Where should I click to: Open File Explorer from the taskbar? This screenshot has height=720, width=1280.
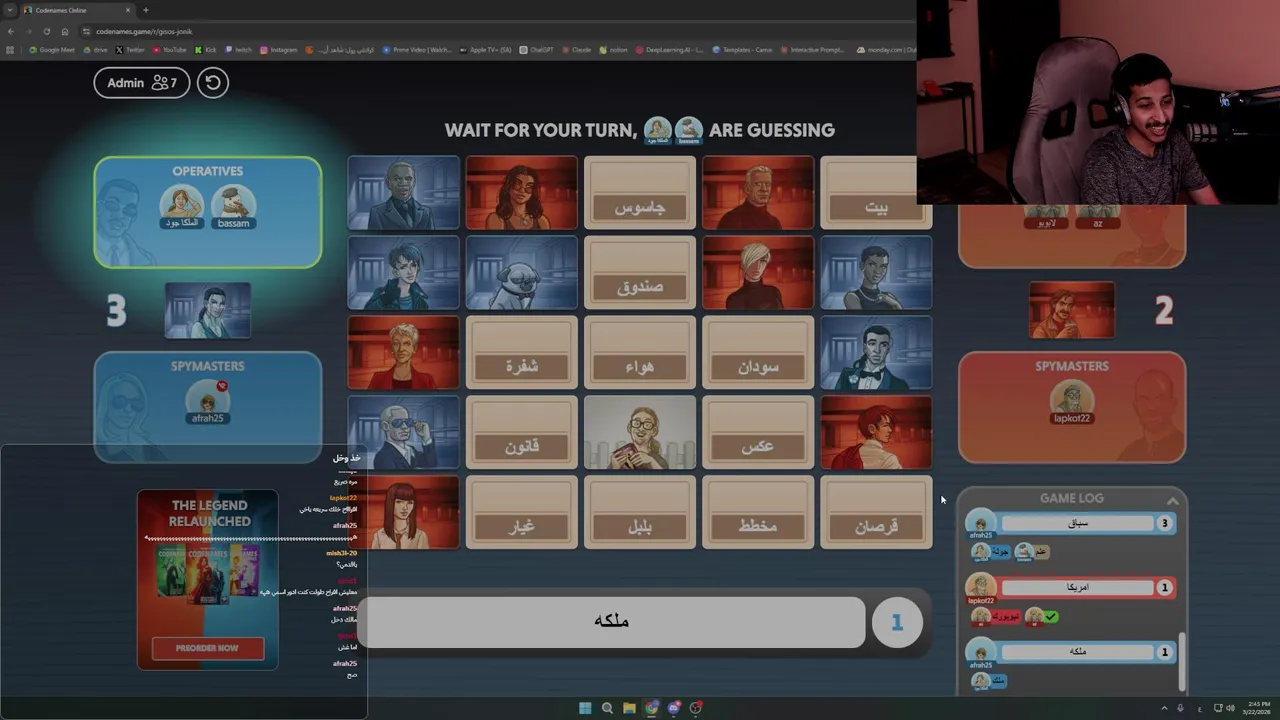pos(629,708)
